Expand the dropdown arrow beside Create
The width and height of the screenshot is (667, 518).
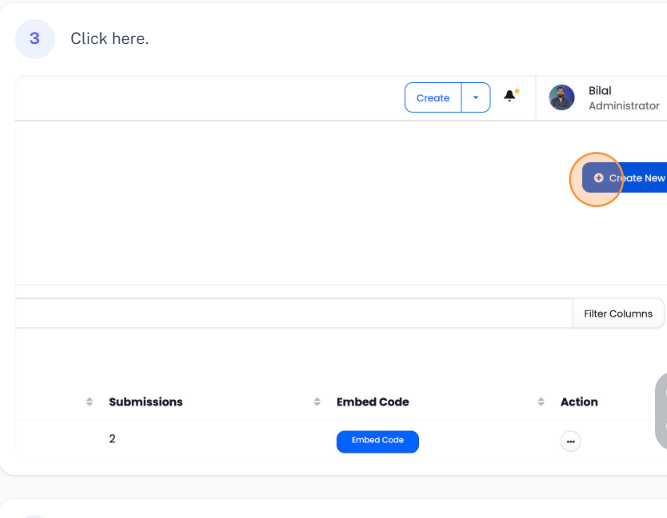tap(476, 98)
